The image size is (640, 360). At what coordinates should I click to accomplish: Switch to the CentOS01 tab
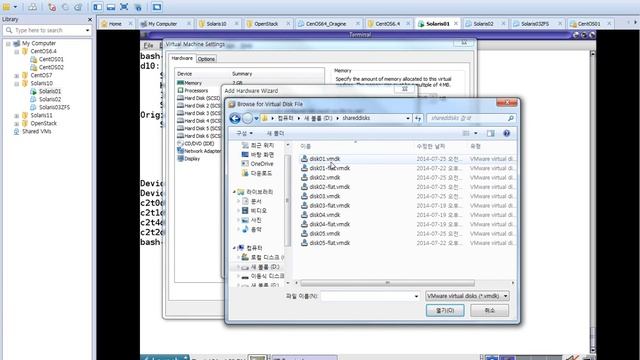589,24
